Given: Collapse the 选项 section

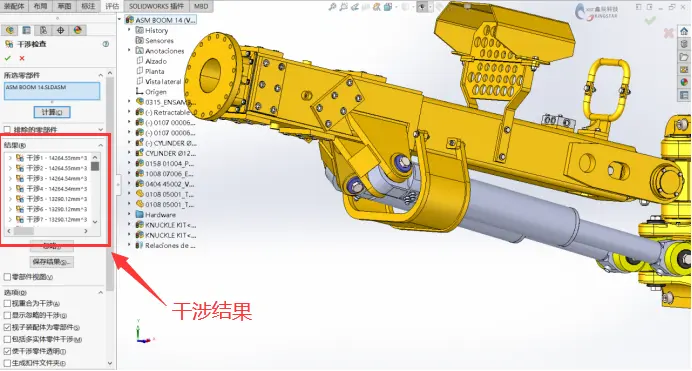Looking at the screenshot, I should (x=101, y=292).
